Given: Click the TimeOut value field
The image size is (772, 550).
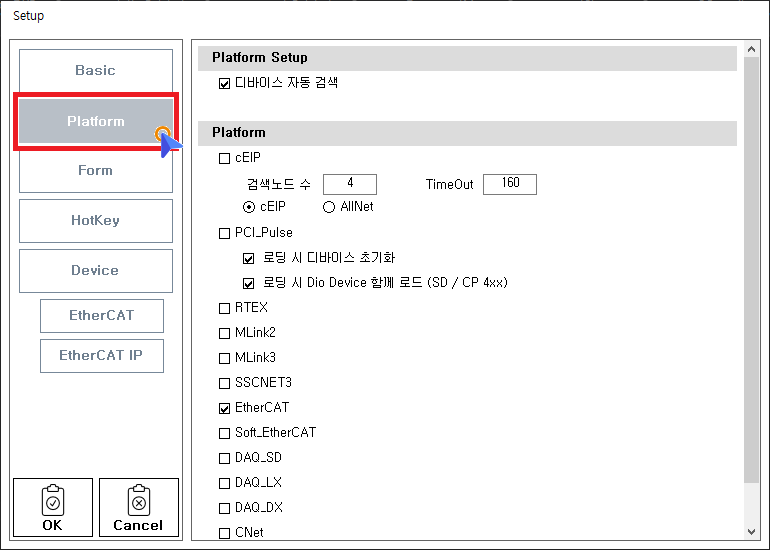Looking at the screenshot, I should (509, 184).
